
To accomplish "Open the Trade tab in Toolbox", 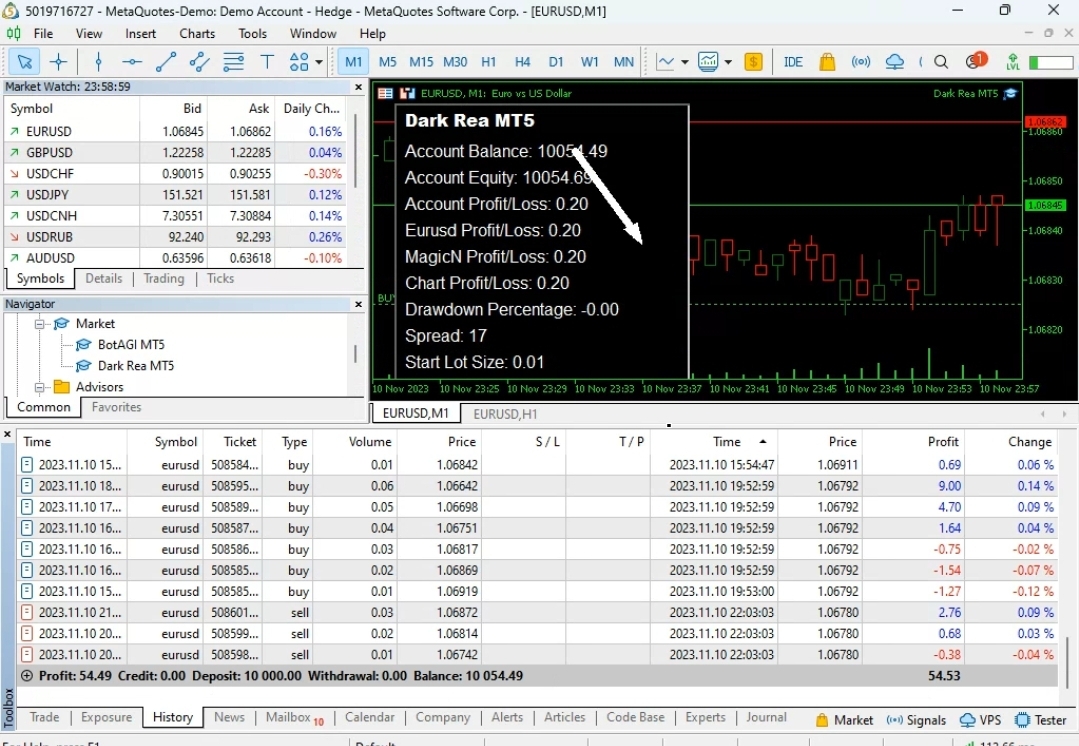I will point(44,717).
